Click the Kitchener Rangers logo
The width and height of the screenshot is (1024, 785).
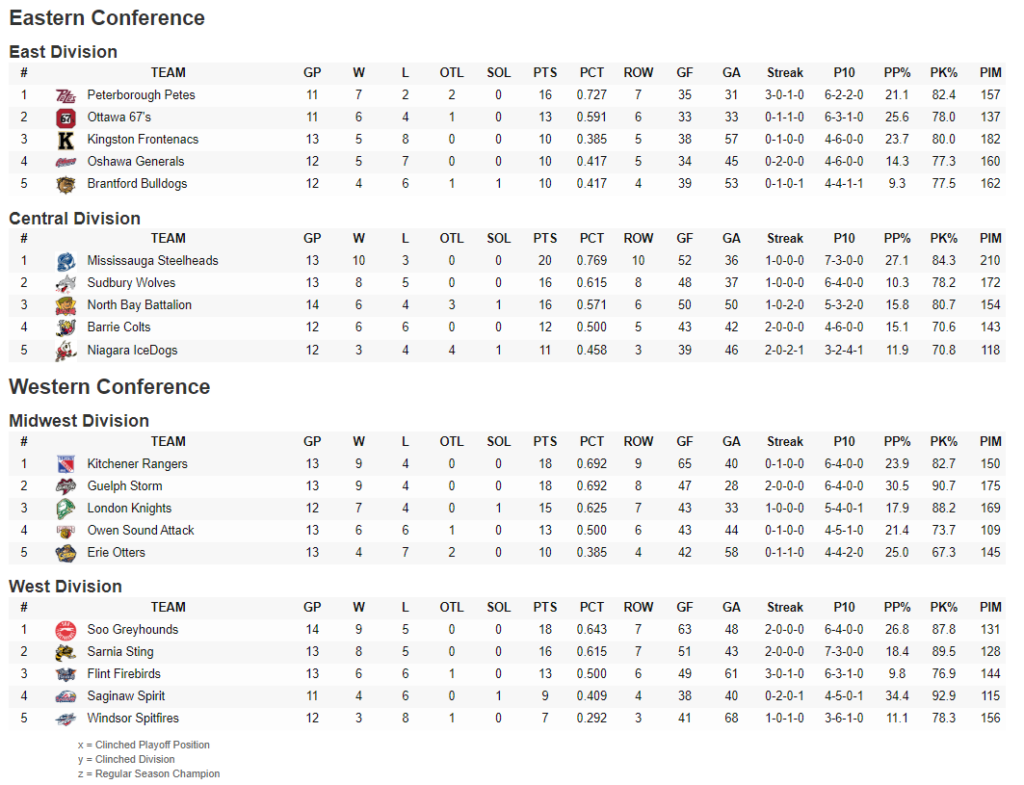[65, 464]
